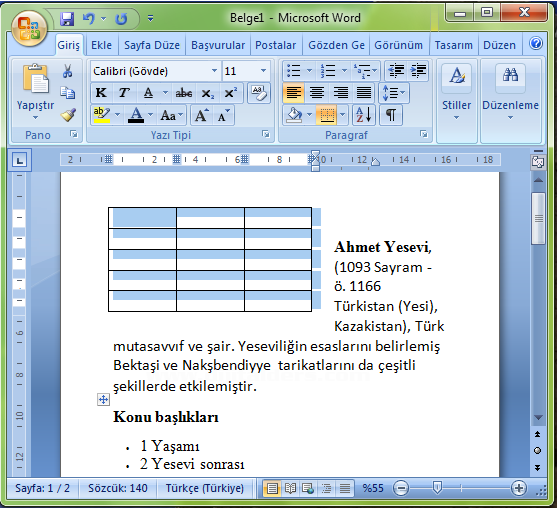Click the Sözcük: 140 word count
The image size is (557, 508).
point(118,488)
